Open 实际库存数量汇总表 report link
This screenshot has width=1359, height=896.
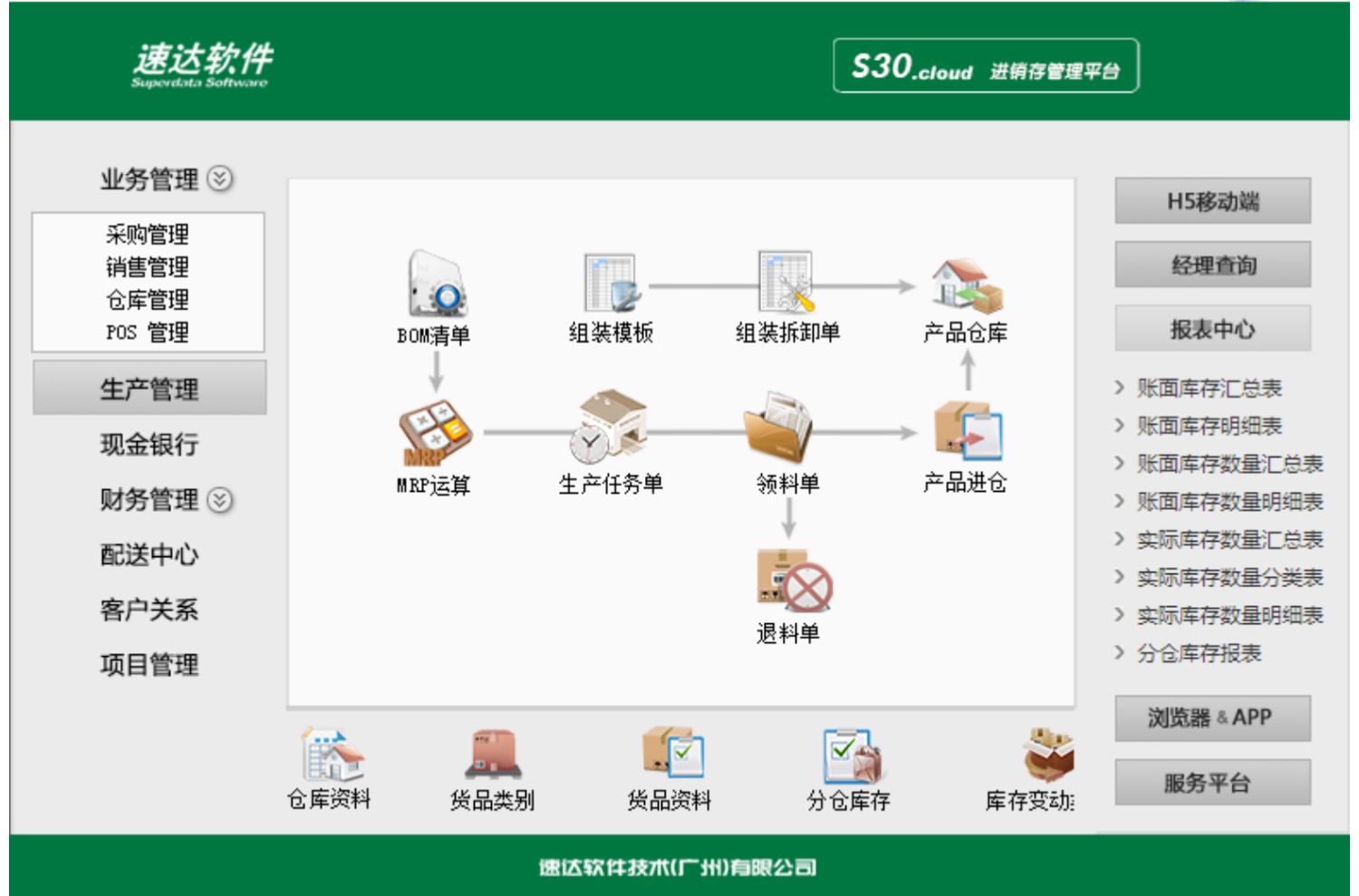1230,540
